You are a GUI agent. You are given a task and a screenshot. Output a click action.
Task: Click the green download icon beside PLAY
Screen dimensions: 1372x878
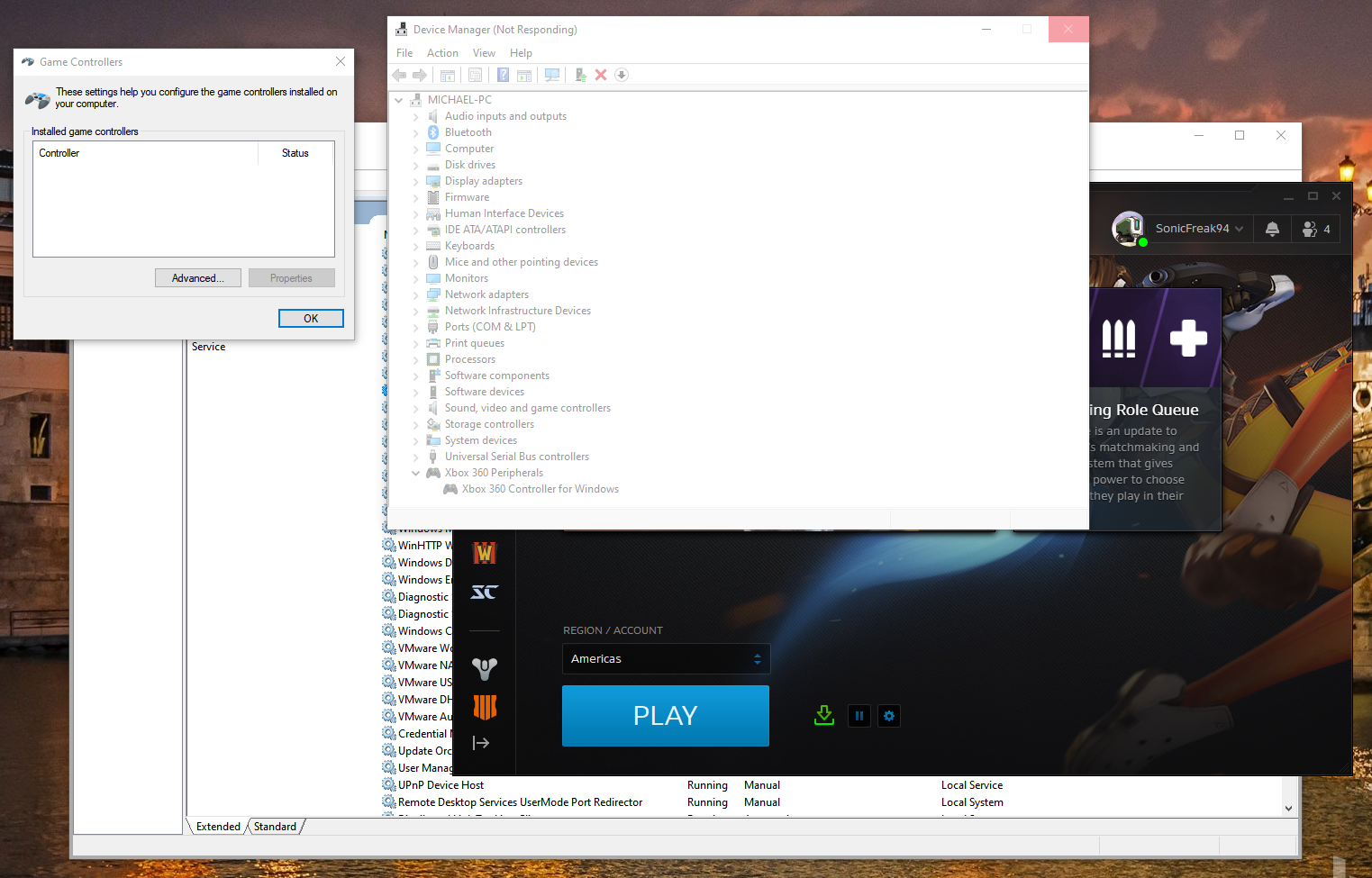pyautogui.click(x=824, y=716)
